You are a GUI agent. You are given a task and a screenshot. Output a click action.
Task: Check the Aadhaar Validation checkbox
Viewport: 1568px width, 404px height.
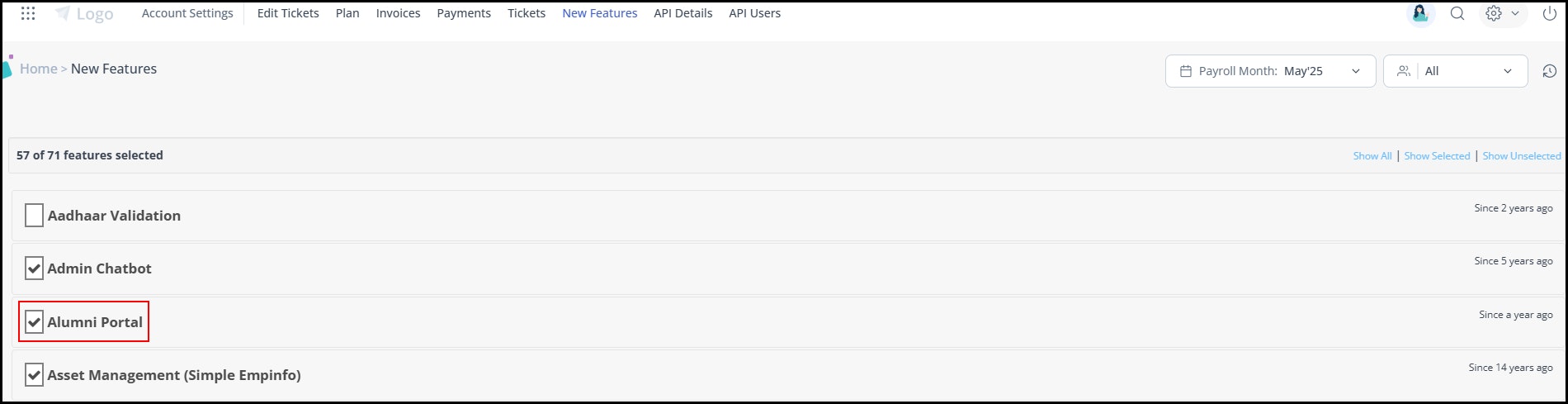34,216
